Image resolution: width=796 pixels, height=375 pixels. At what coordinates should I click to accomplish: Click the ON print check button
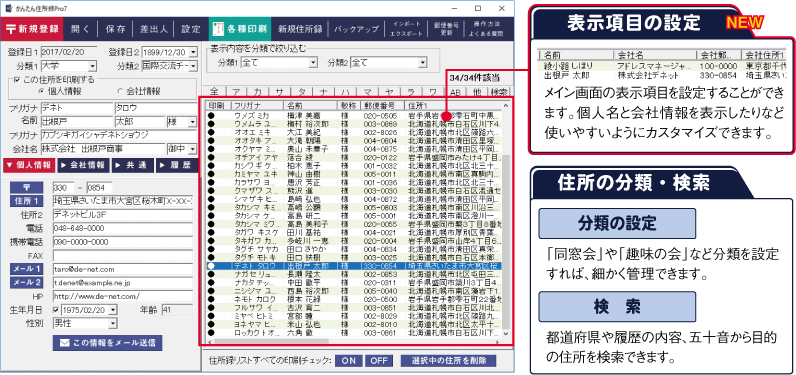click(x=349, y=361)
